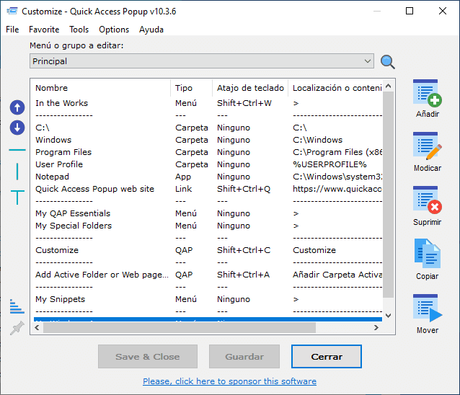
Task: Click the sort favorites icon
Action: tap(17, 306)
